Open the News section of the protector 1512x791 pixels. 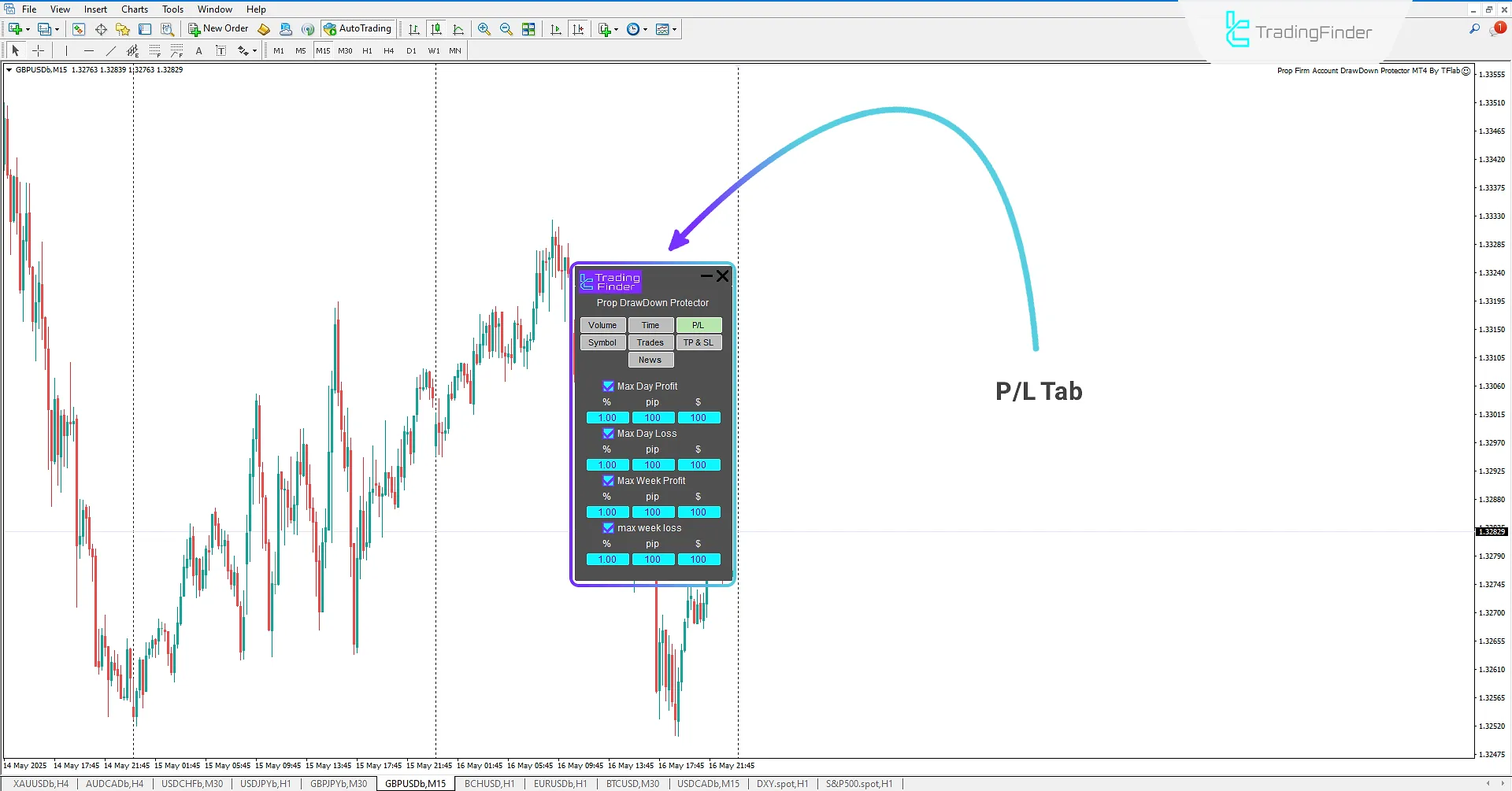coord(650,359)
